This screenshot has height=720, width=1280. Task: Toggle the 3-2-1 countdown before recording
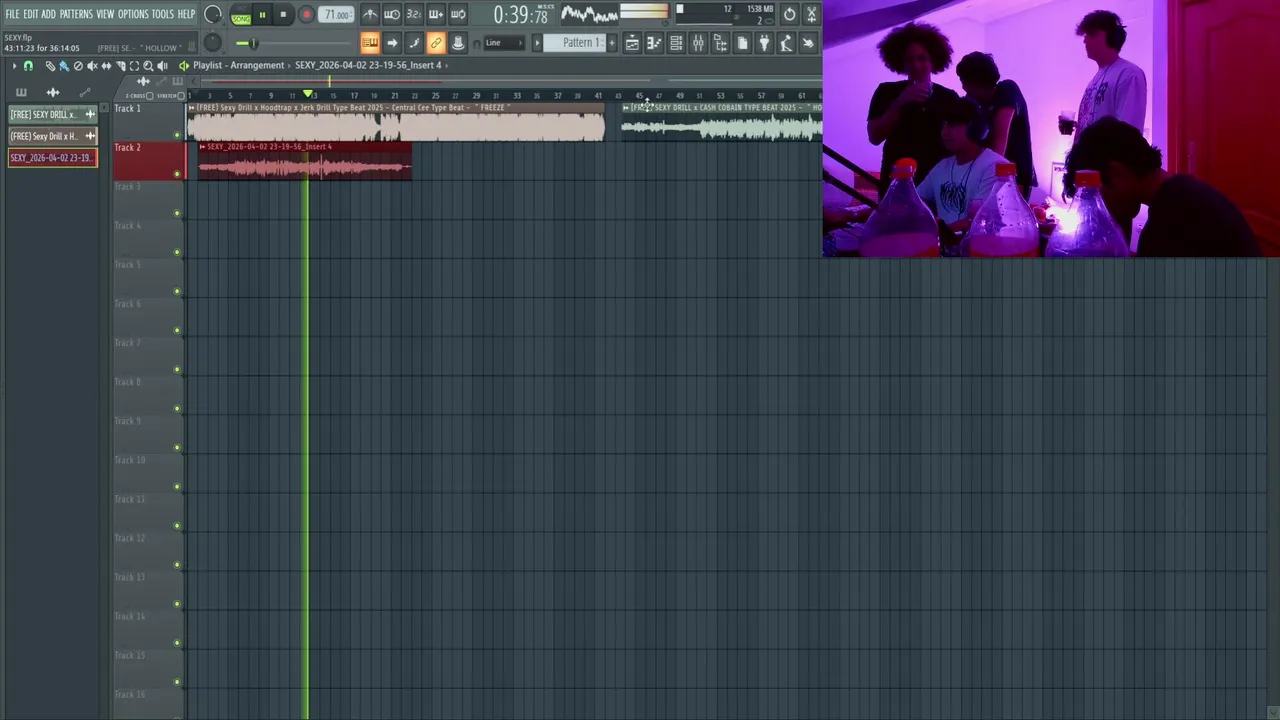pos(414,14)
